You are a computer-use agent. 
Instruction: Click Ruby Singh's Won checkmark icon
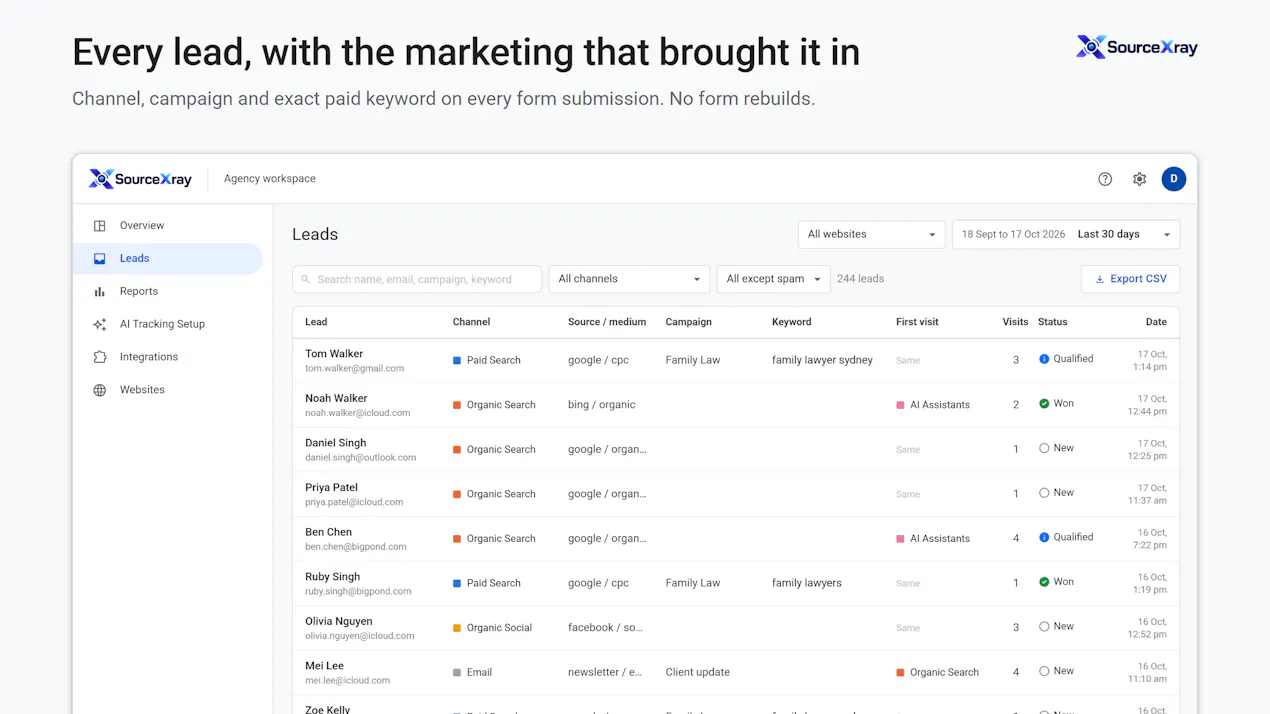[x=1044, y=582]
